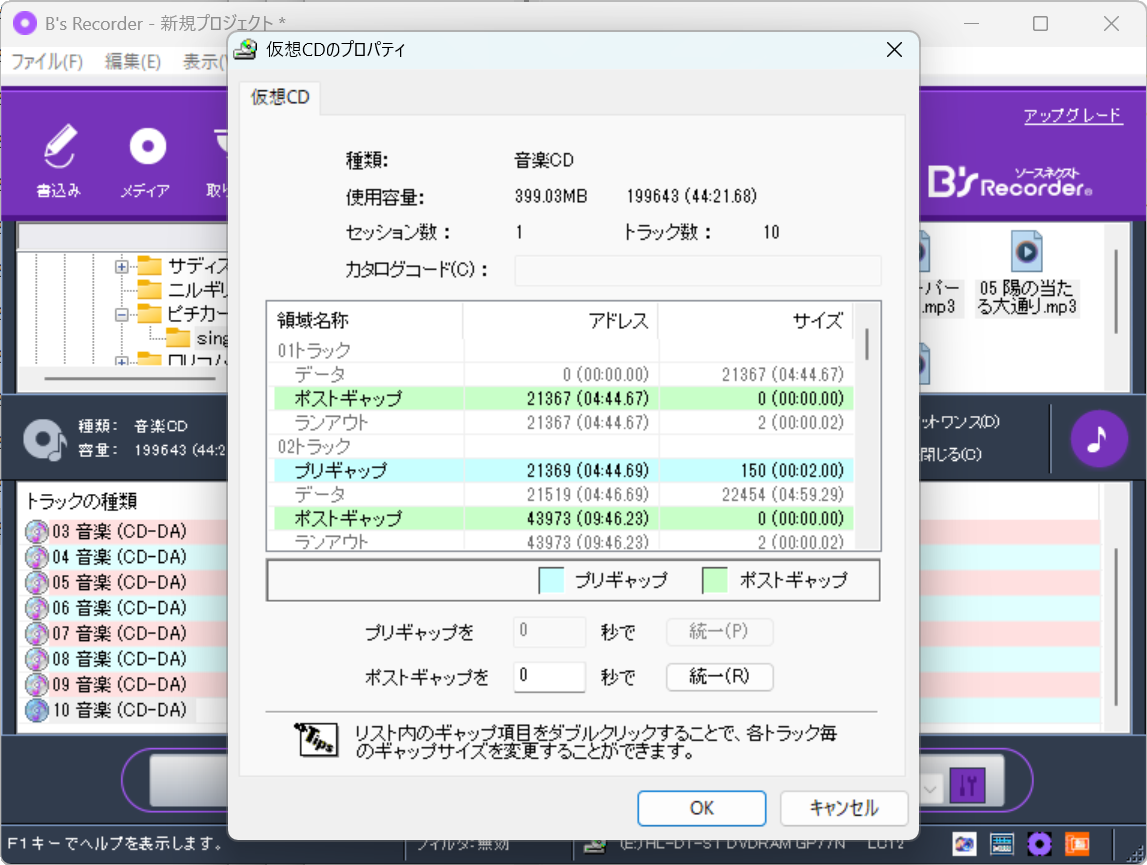Click the キャンセル button
Screen dimensions: 1147x865
click(844, 808)
